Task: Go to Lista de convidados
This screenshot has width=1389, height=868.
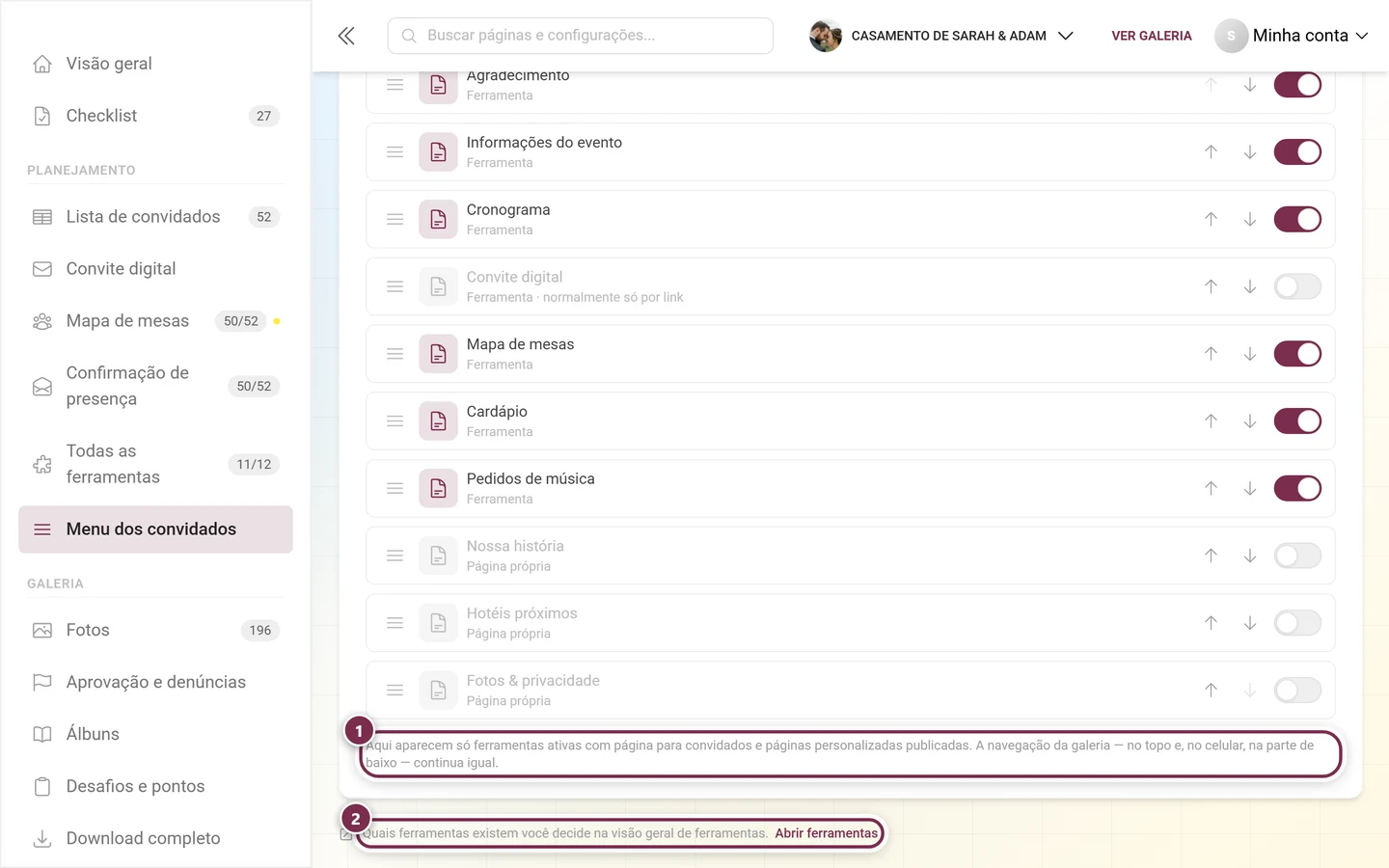Action: click(155, 217)
